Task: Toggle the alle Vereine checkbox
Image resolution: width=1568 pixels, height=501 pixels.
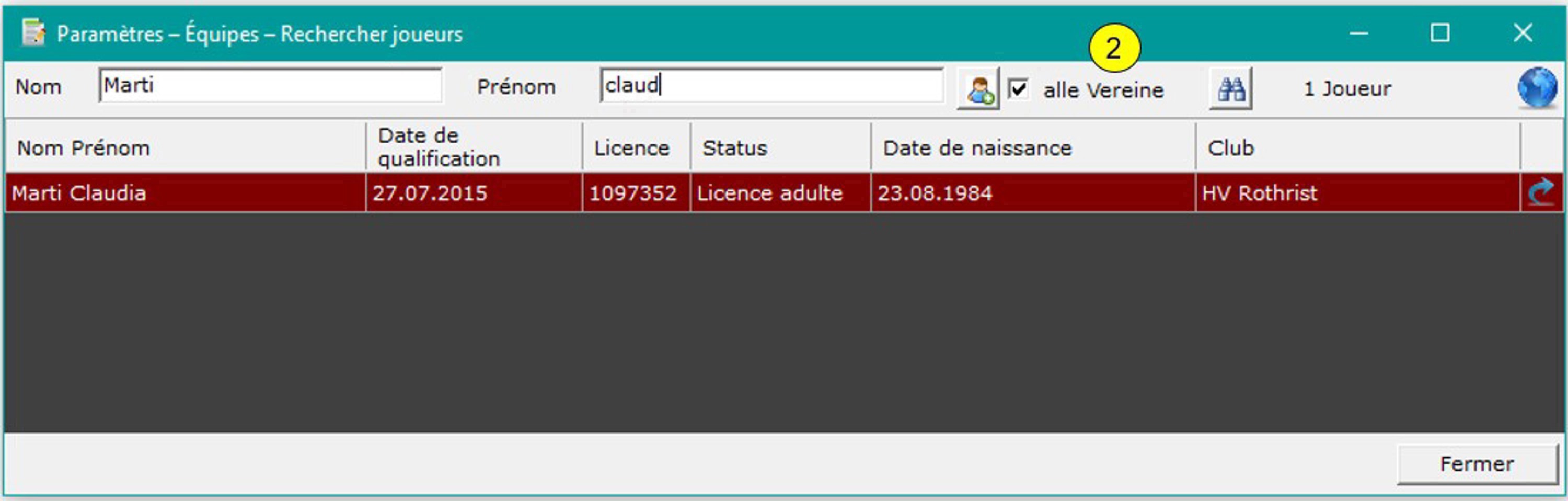Action: (x=1018, y=89)
